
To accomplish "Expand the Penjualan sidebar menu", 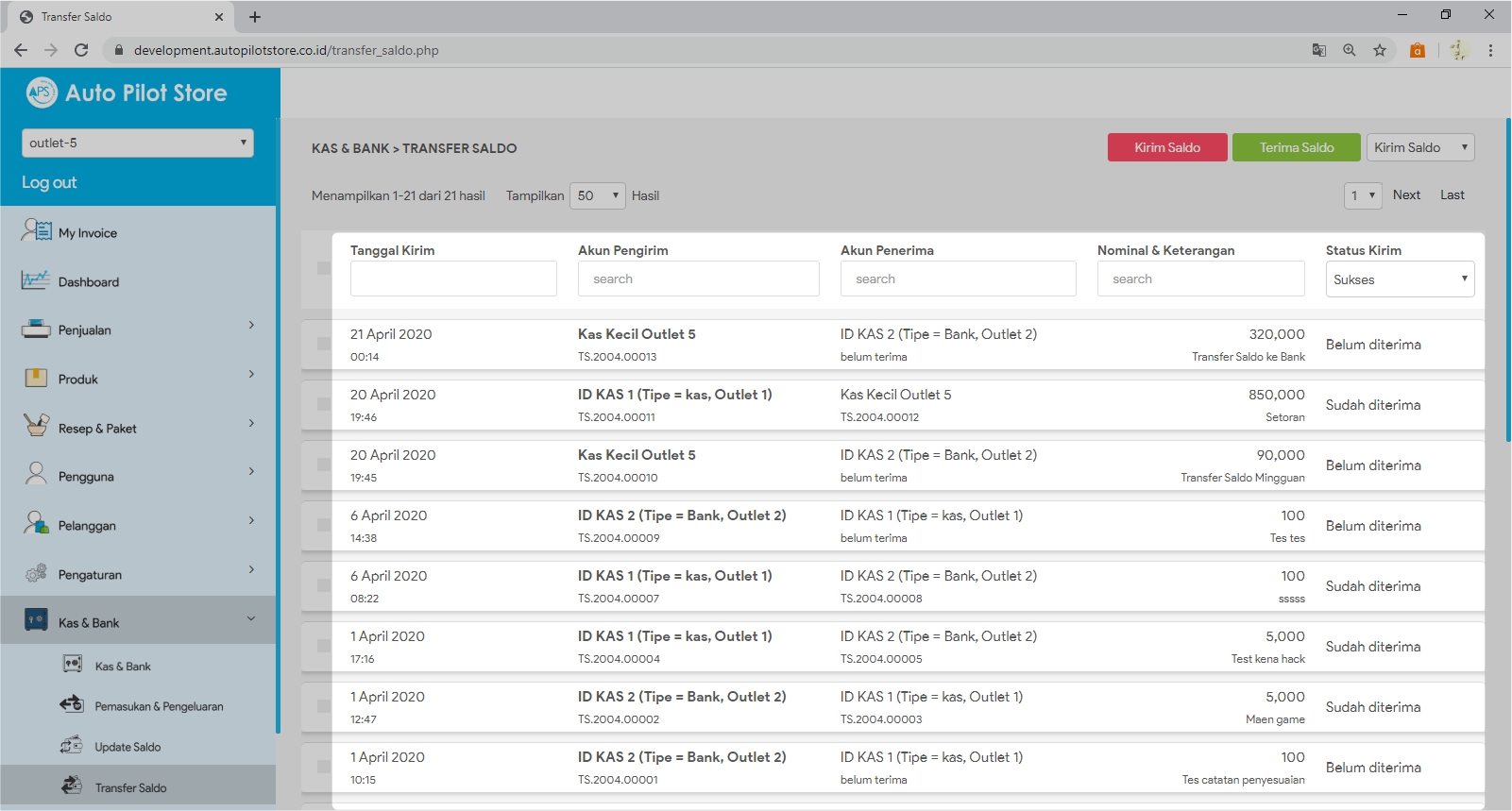I will click(138, 329).
